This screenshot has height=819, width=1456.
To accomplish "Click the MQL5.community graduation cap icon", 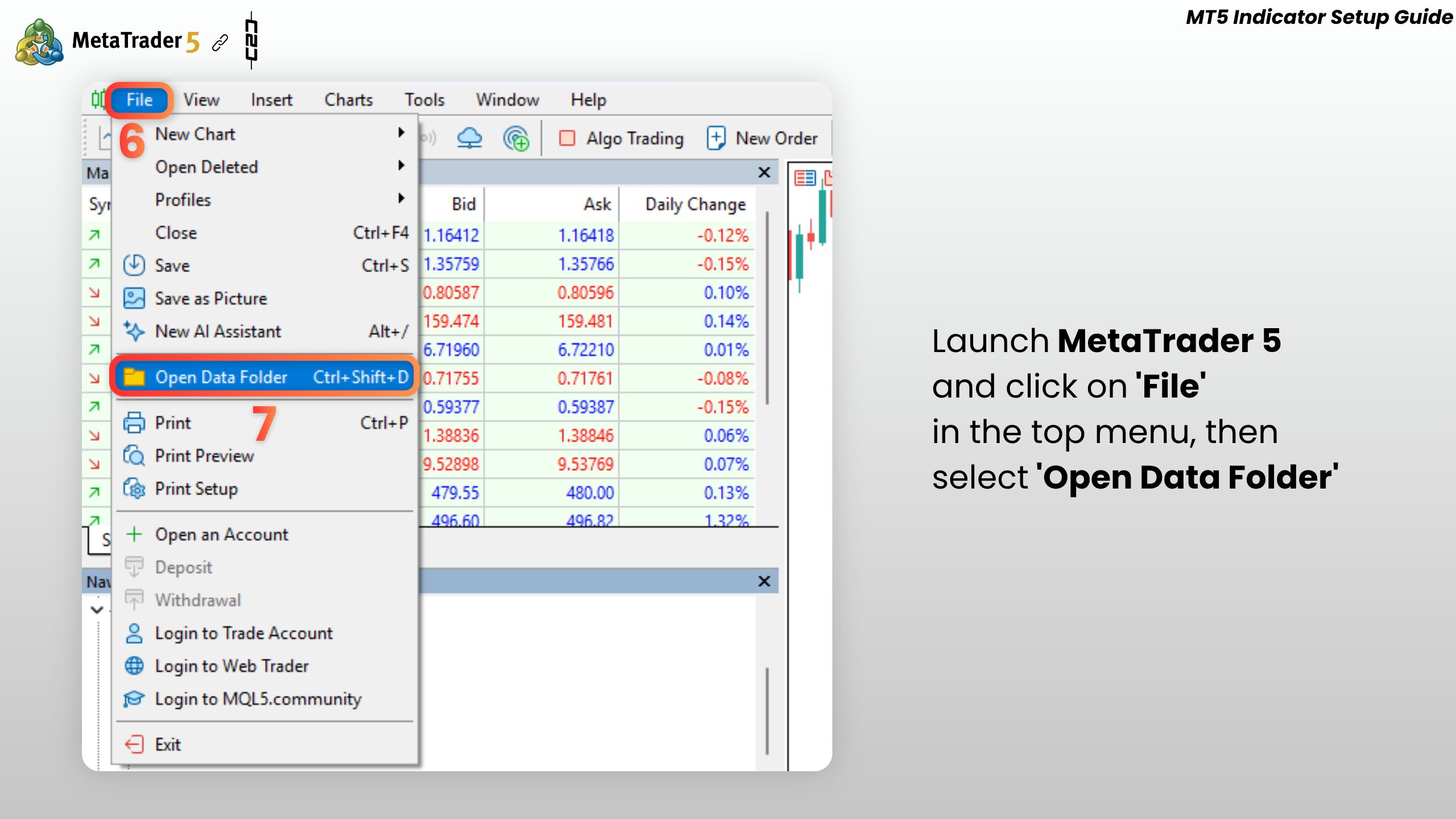I will click(134, 698).
